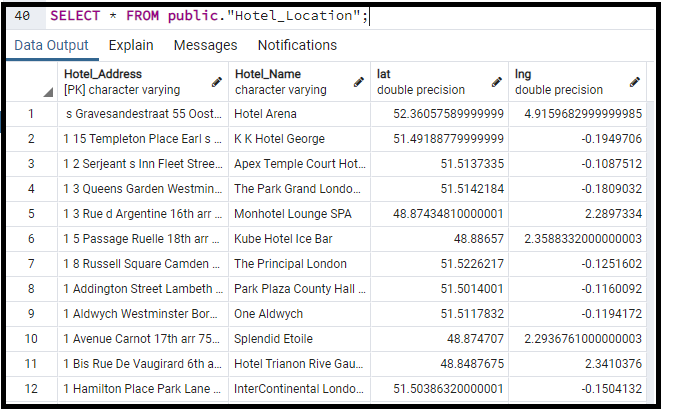Select row number 10 header
674x418 pixels.
tap(31, 338)
